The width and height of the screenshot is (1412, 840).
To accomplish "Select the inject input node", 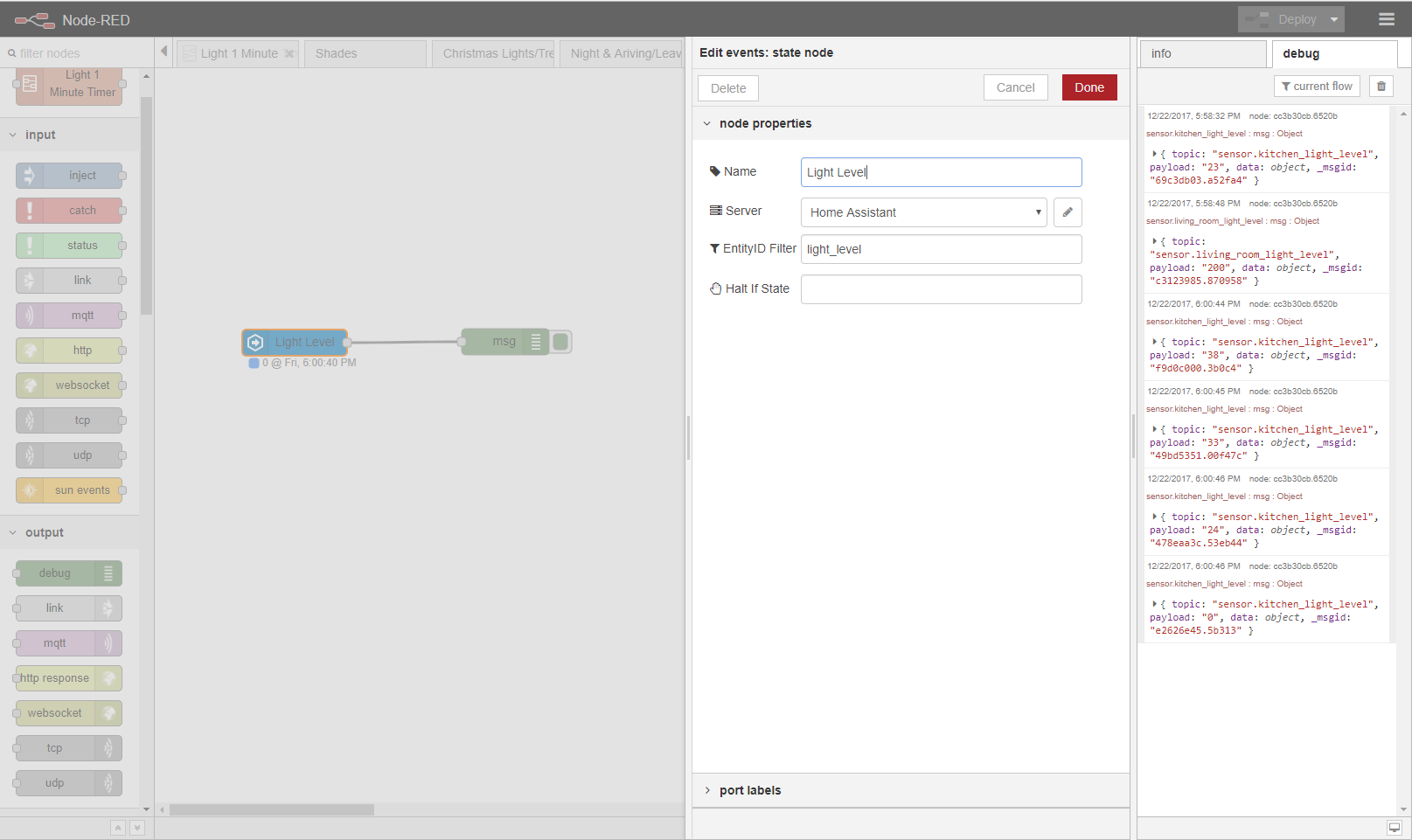I will [x=70, y=175].
